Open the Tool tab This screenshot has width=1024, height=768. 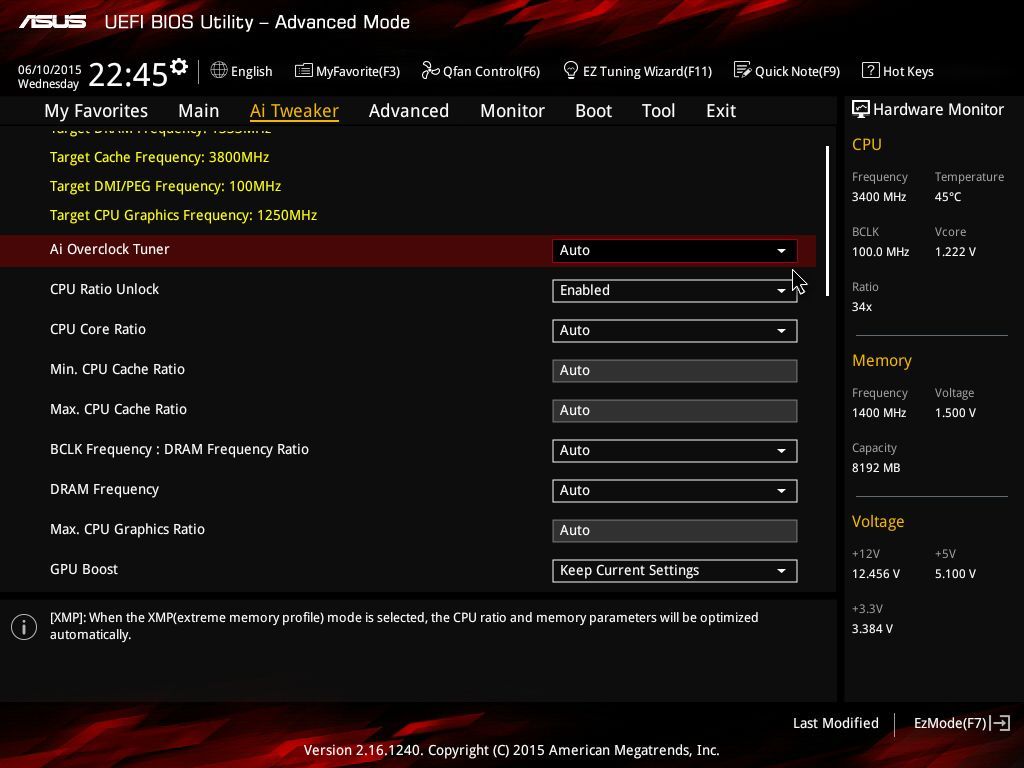tap(658, 111)
